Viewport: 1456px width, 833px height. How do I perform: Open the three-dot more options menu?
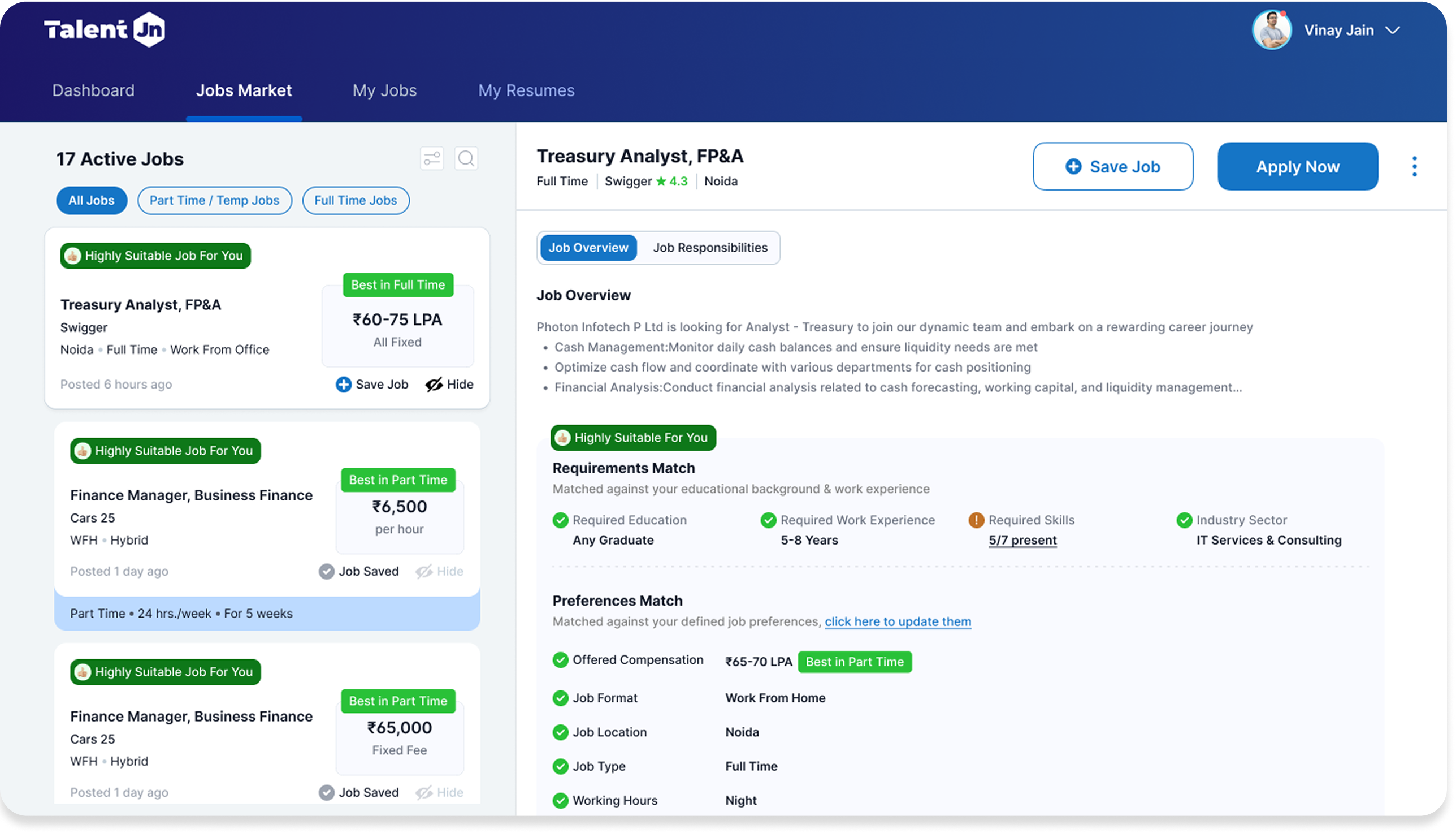point(1414,166)
